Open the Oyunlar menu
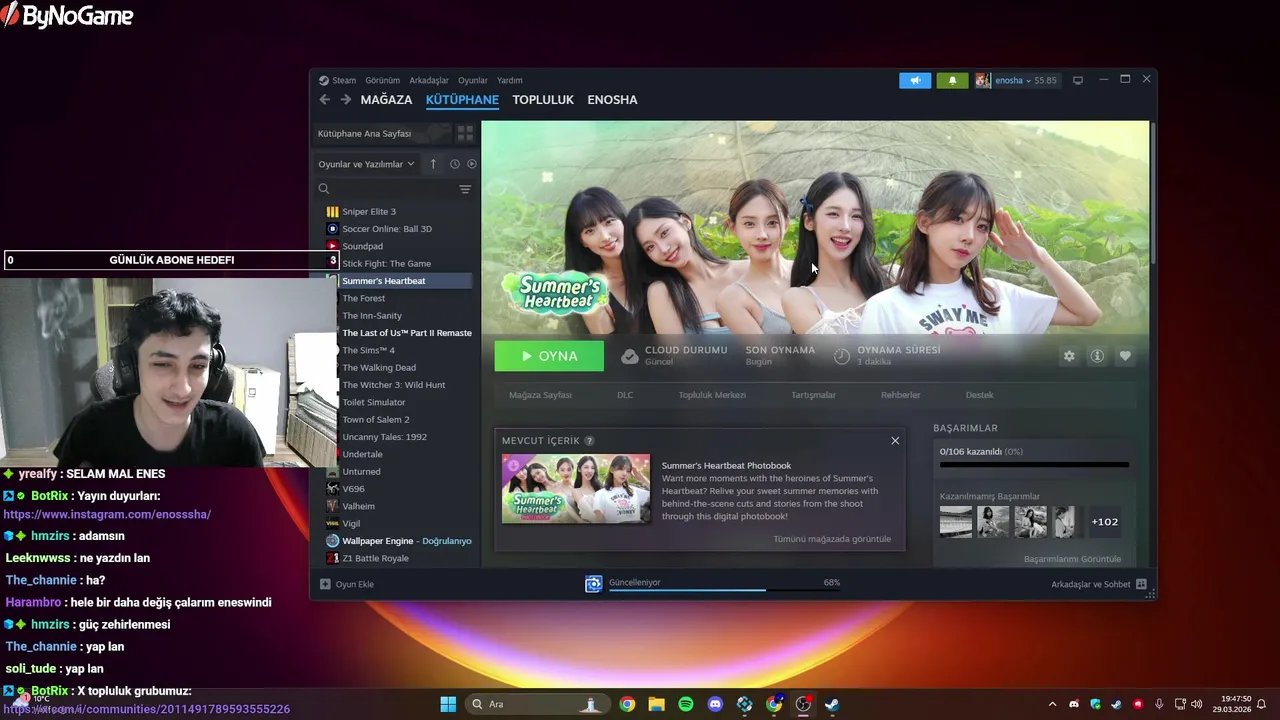 pyautogui.click(x=473, y=80)
